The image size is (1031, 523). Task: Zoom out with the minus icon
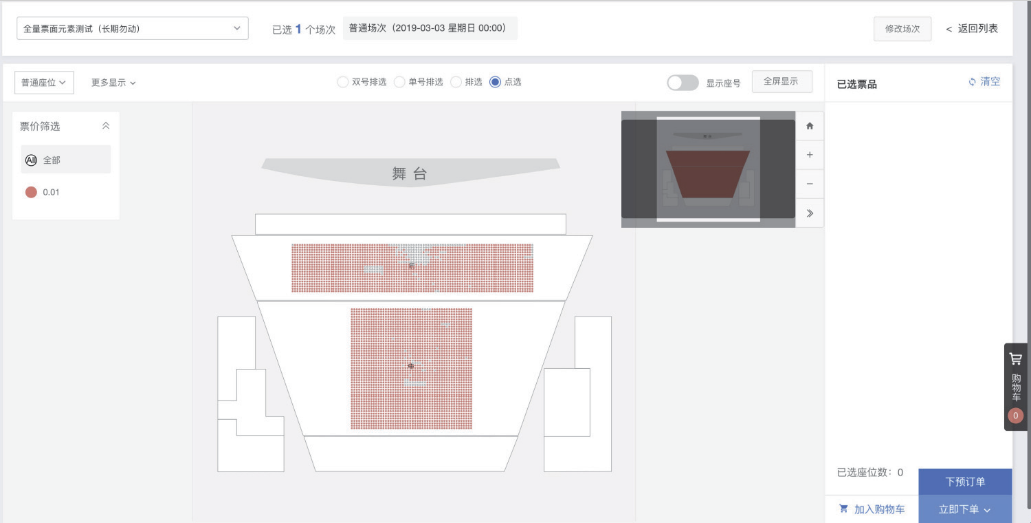click(x=809, y=184)
